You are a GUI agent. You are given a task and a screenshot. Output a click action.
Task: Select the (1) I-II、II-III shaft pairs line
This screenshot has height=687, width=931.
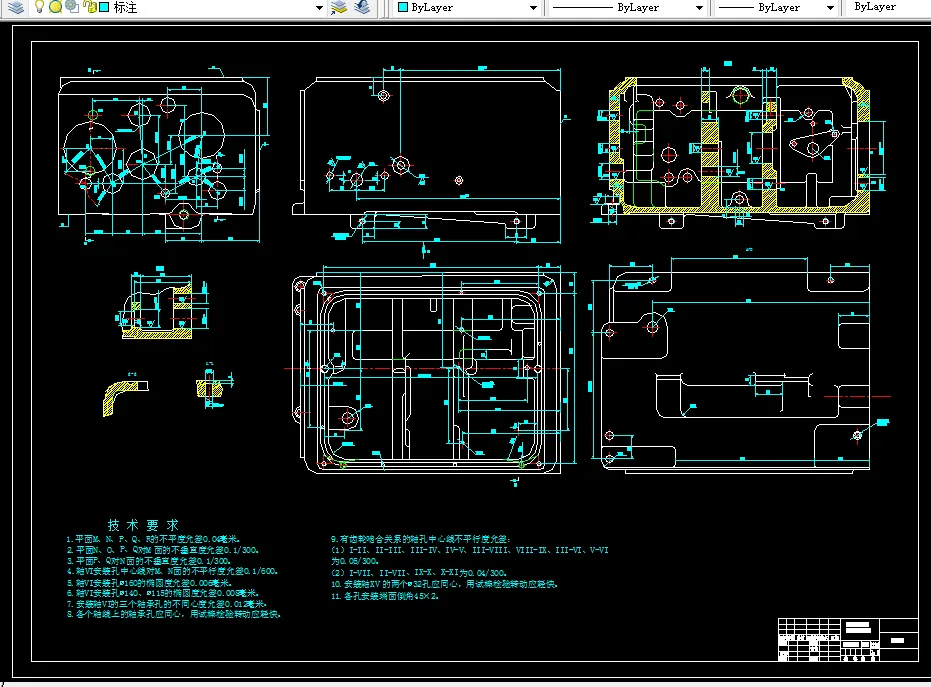coord(470,550)
